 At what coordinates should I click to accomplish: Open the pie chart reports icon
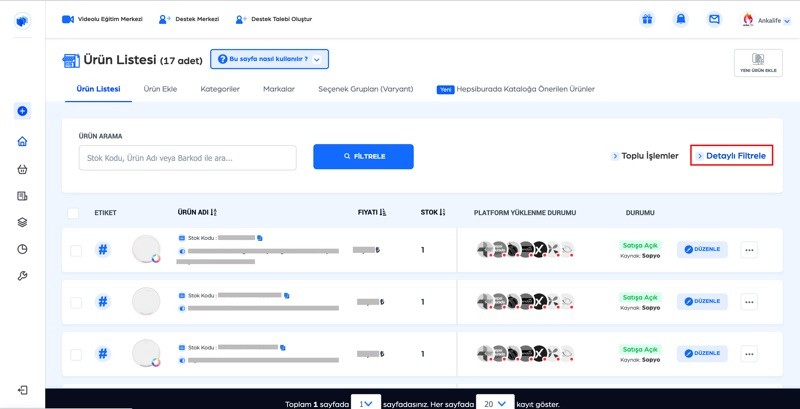point(22,249)
